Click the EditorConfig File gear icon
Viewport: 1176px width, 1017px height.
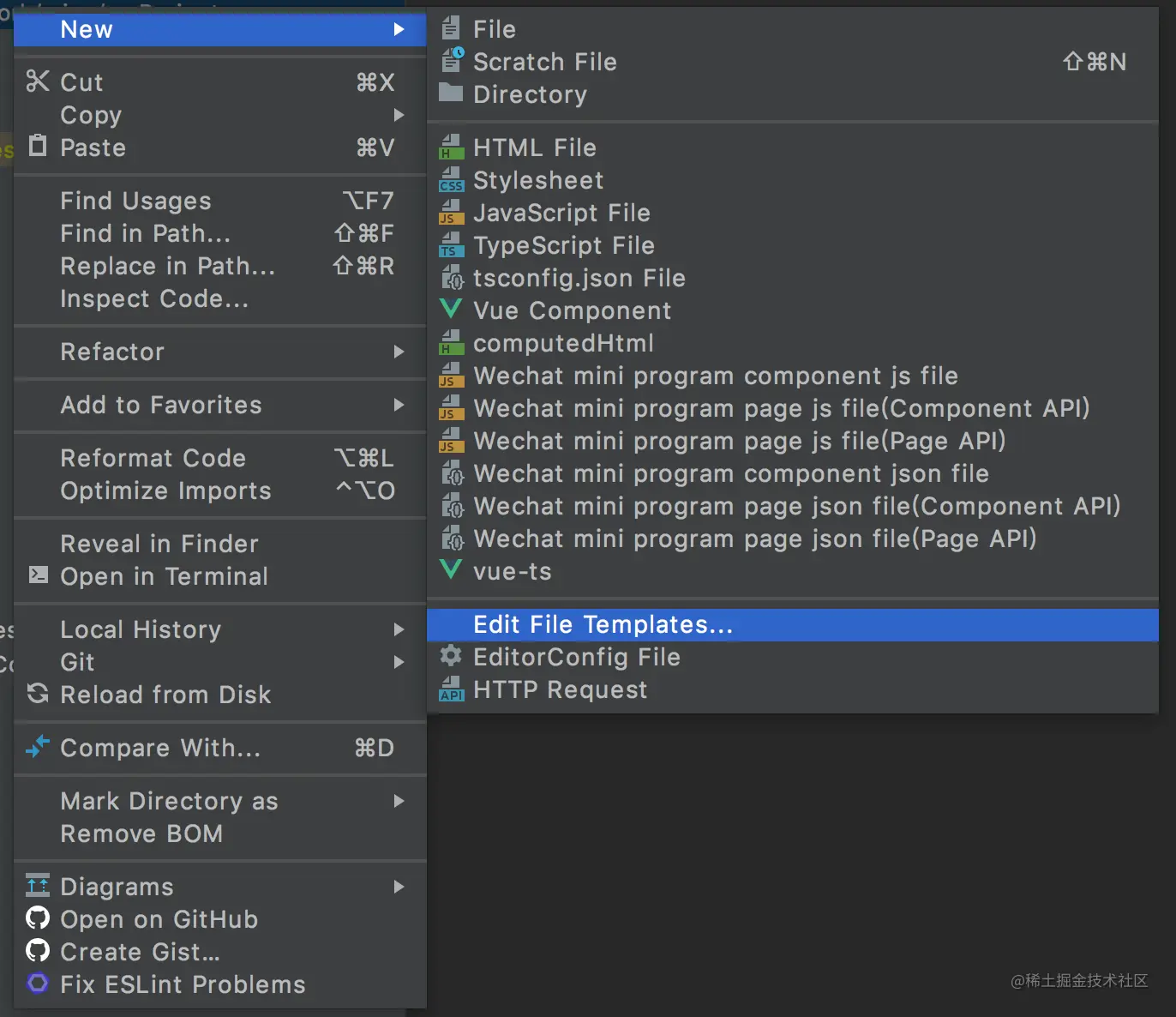coord(451,657)
